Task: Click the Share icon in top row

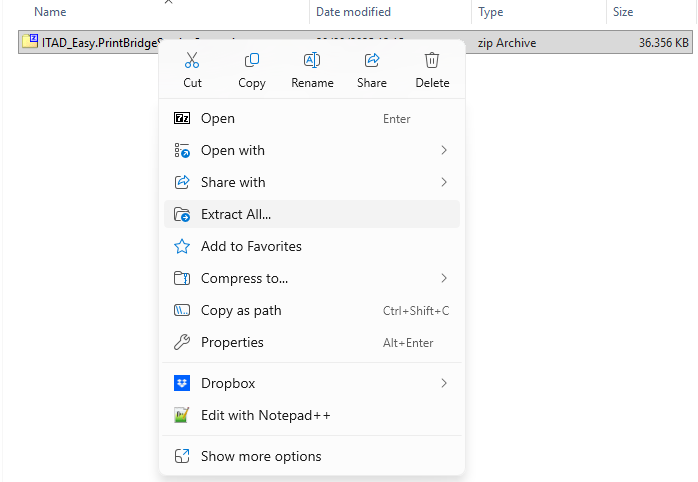Action: click(x=372, y=61)
